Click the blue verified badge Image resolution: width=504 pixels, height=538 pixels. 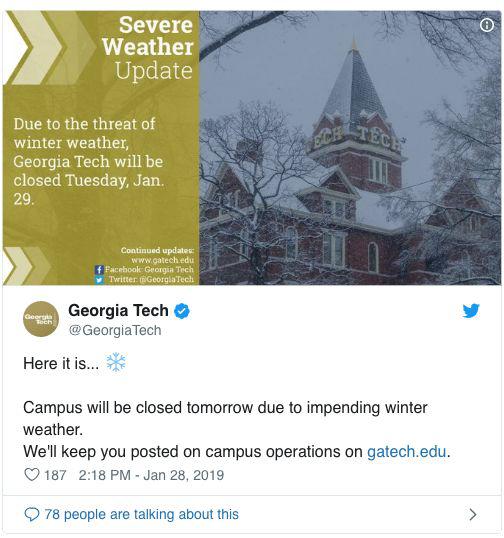[x=181, y=311]
